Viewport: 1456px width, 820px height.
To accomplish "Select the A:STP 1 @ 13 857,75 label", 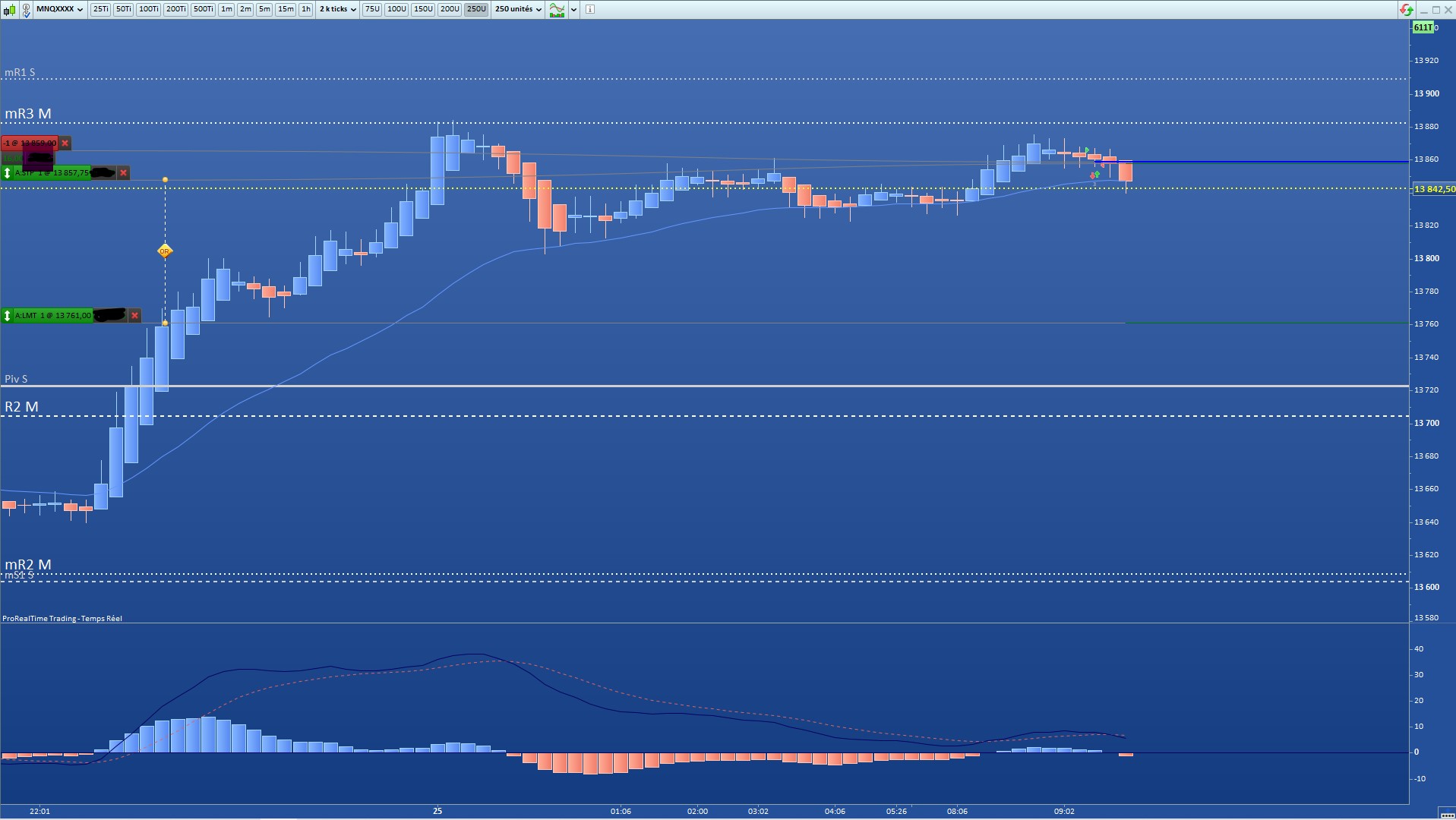I will [x=52, y=173].
